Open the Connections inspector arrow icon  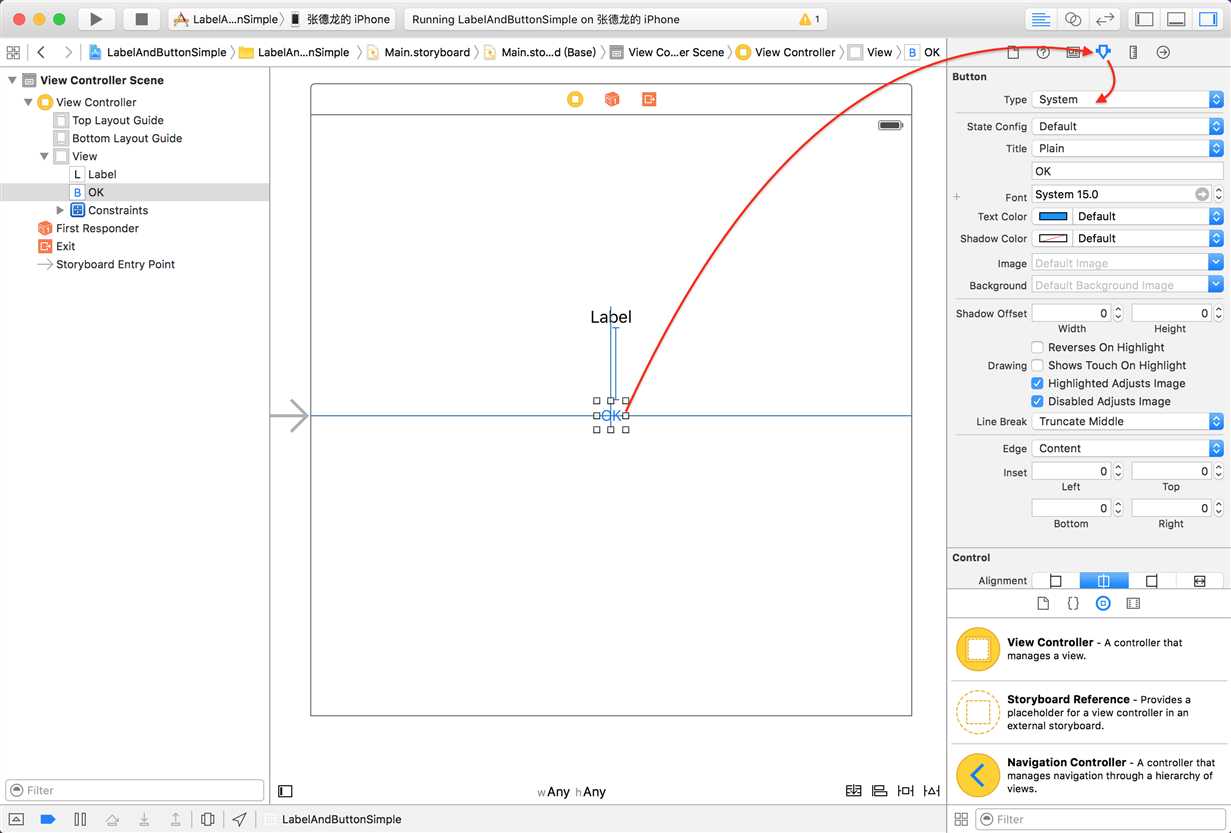1163,52
